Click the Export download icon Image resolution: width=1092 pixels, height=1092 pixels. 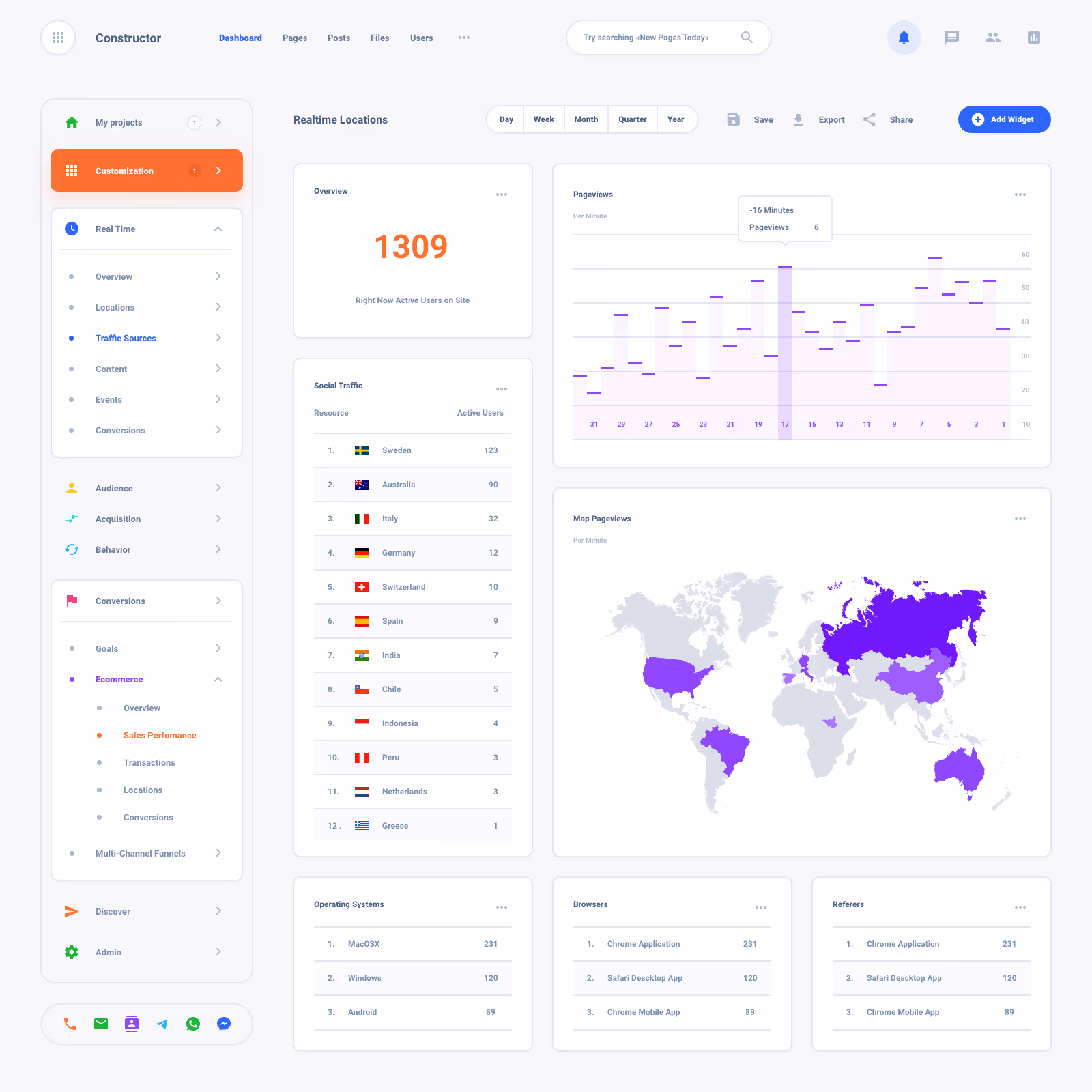coord(798,119)
